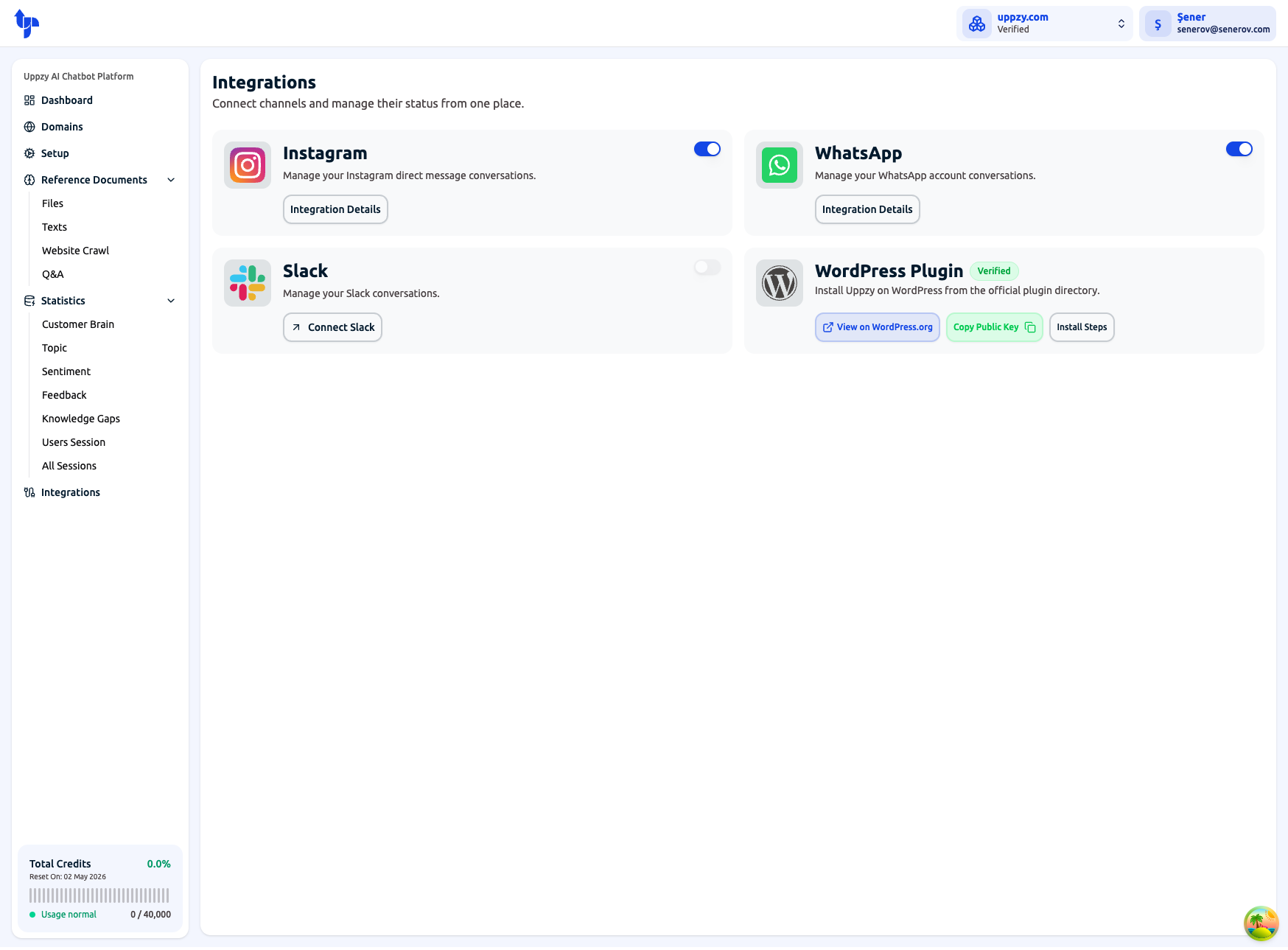
Task: Open Domains page
Action: click(100, 127)
